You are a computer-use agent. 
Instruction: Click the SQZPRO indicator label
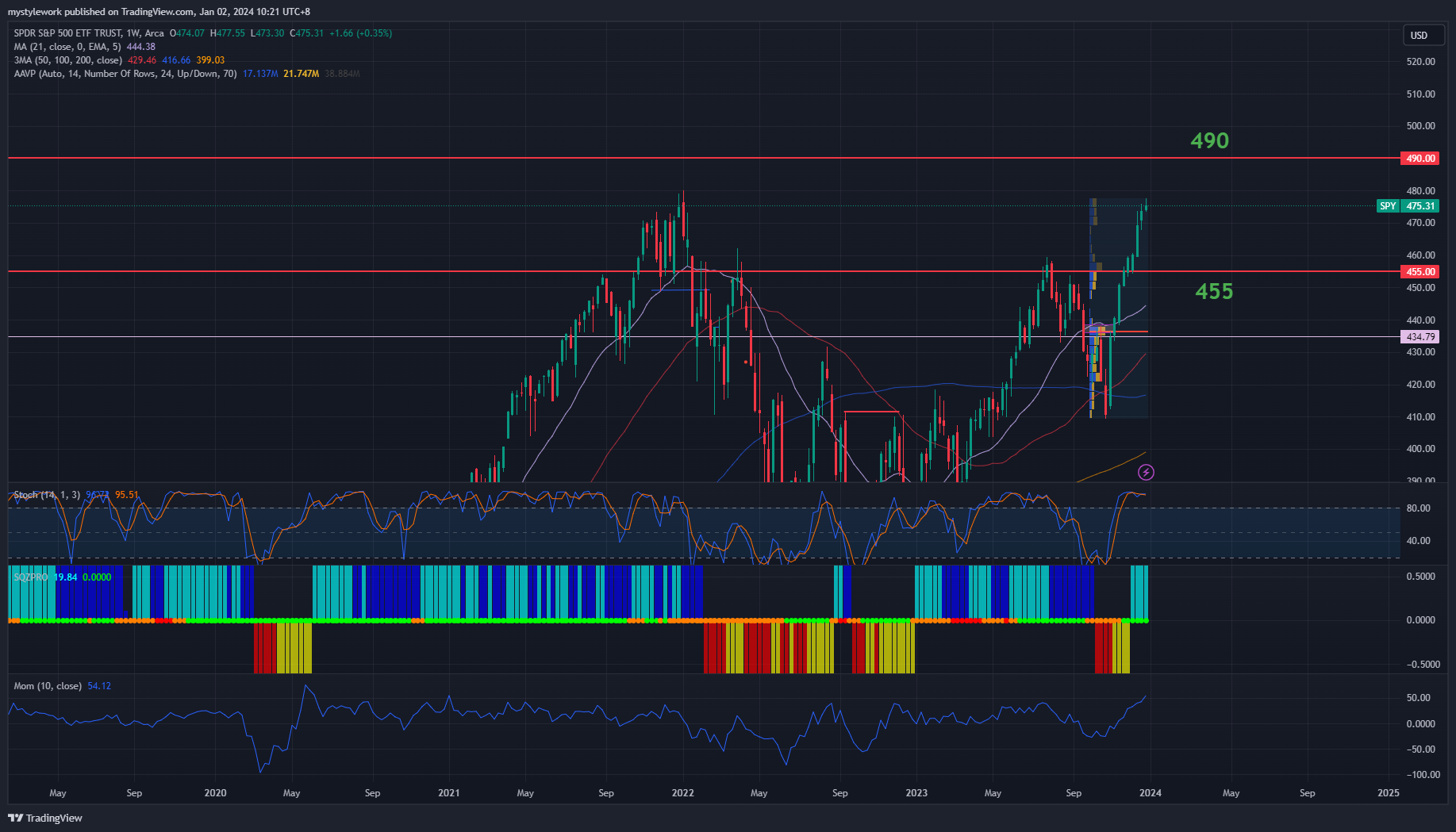tap(31, 577)
